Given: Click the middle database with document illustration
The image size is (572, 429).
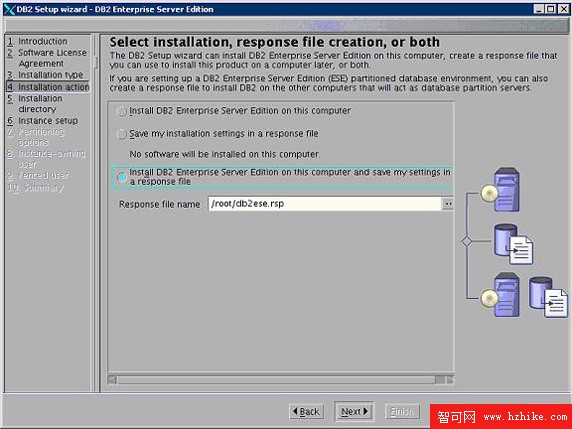Looking at the screenshot, I should pos(513,244).
